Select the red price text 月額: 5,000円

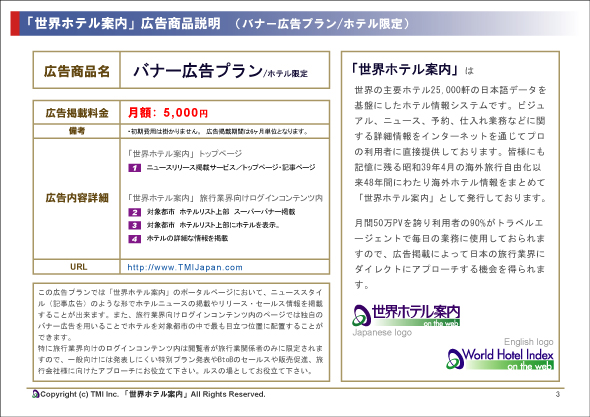point(168,112)
